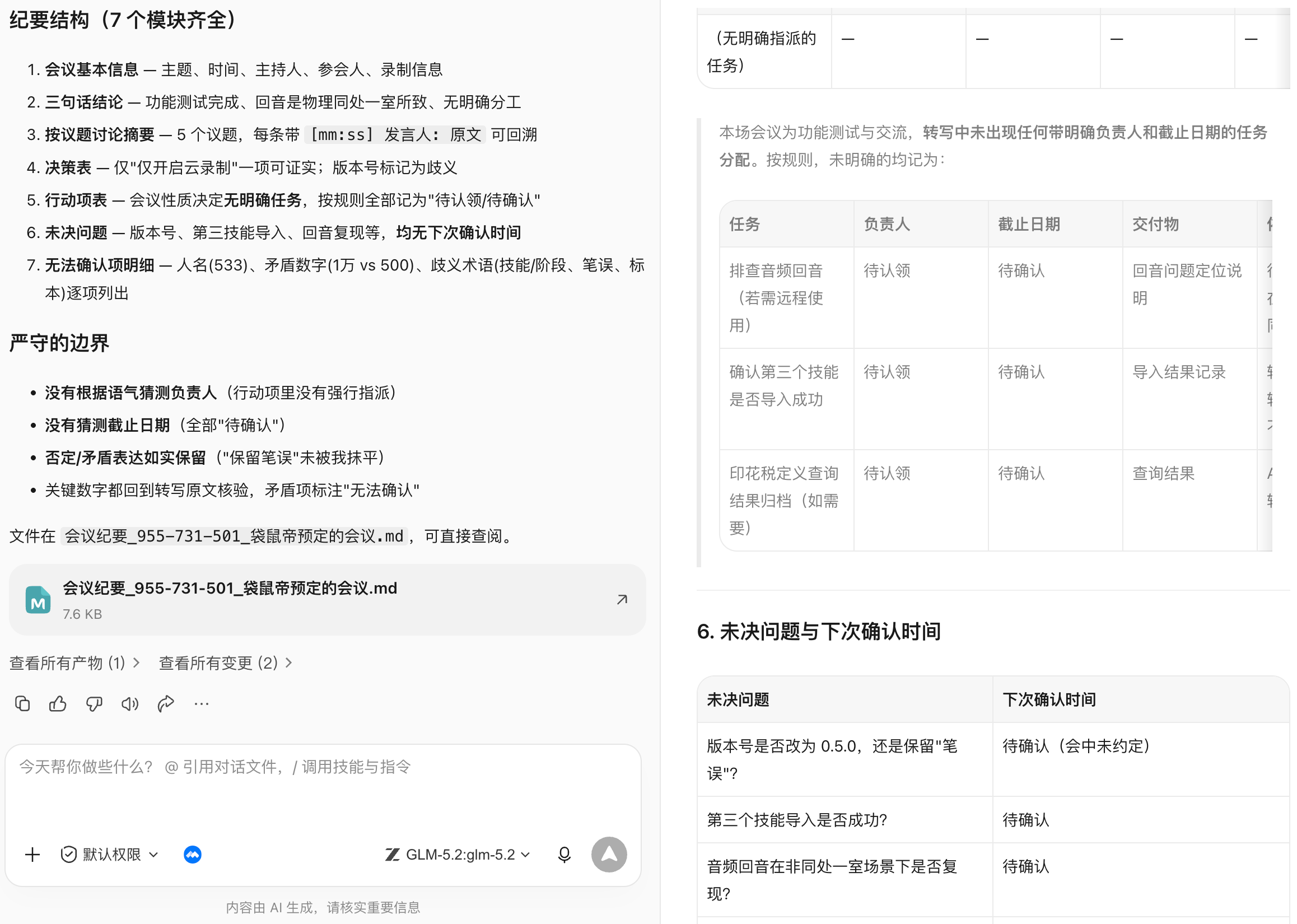Screen dimensions: 1297x924
Task: Click the thumbs-up like icon
Action: pos(58,704)
